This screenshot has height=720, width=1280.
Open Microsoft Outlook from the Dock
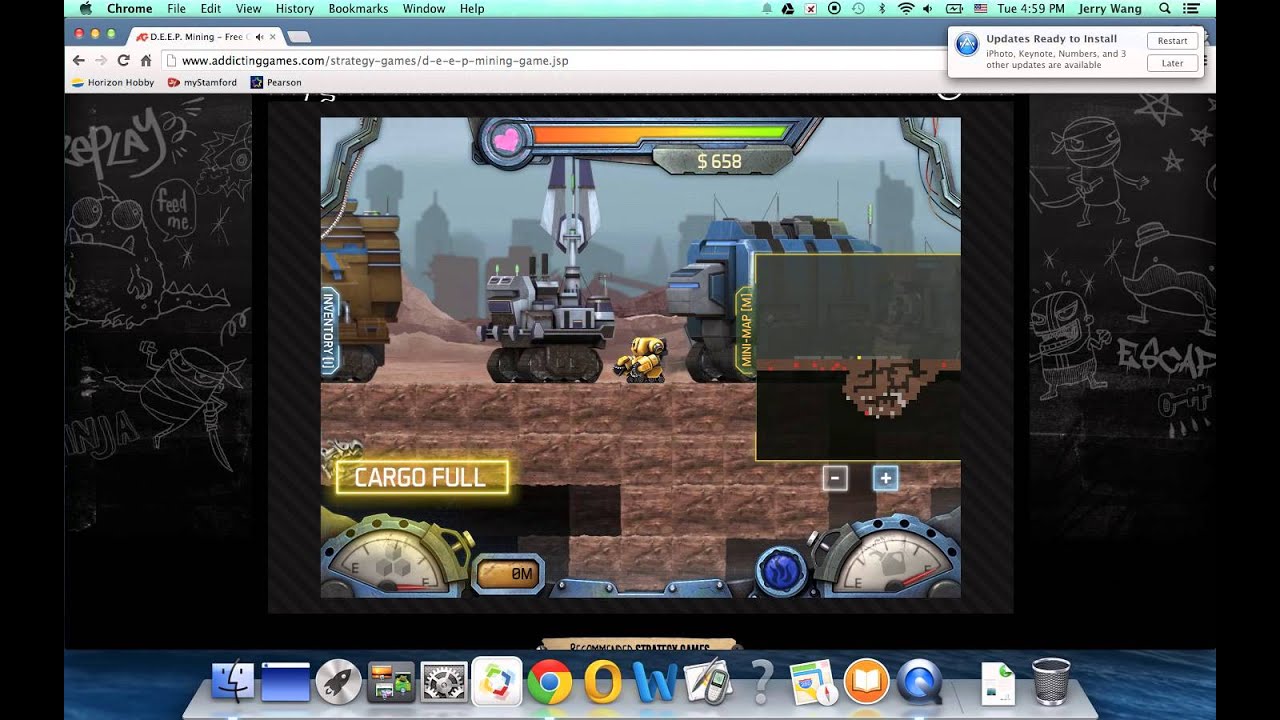click(x=603, y=682)
